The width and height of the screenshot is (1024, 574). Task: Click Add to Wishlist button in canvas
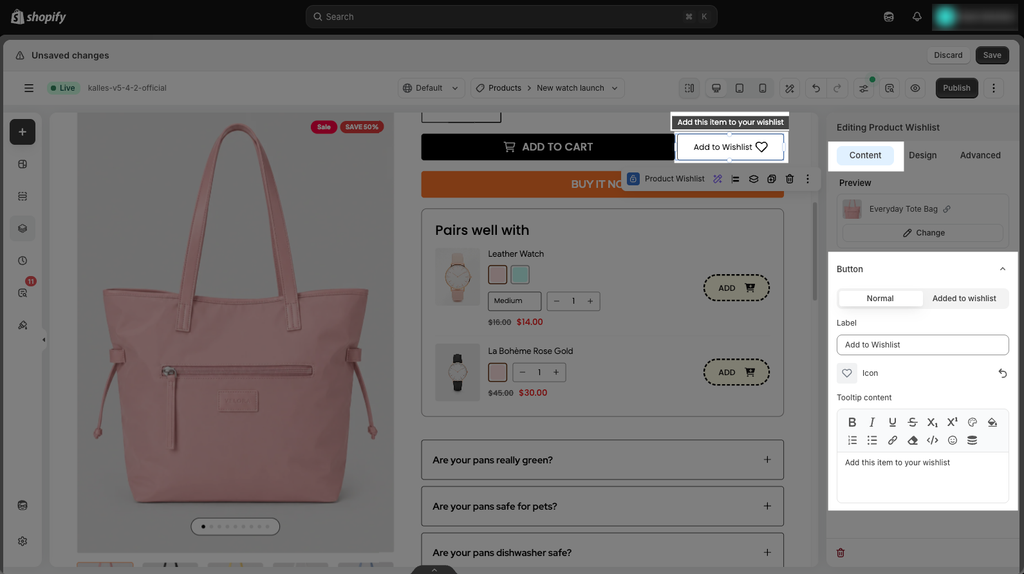coord(730,147)
